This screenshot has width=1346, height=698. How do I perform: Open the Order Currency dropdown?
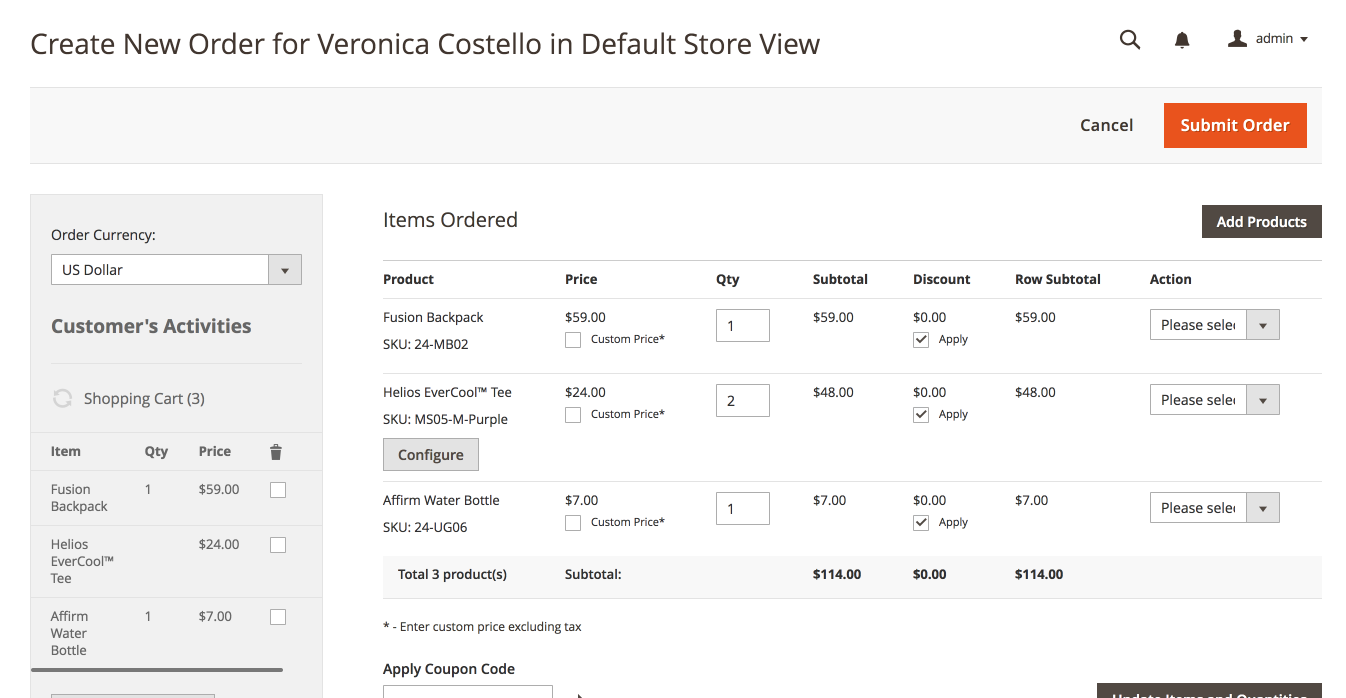176,270
